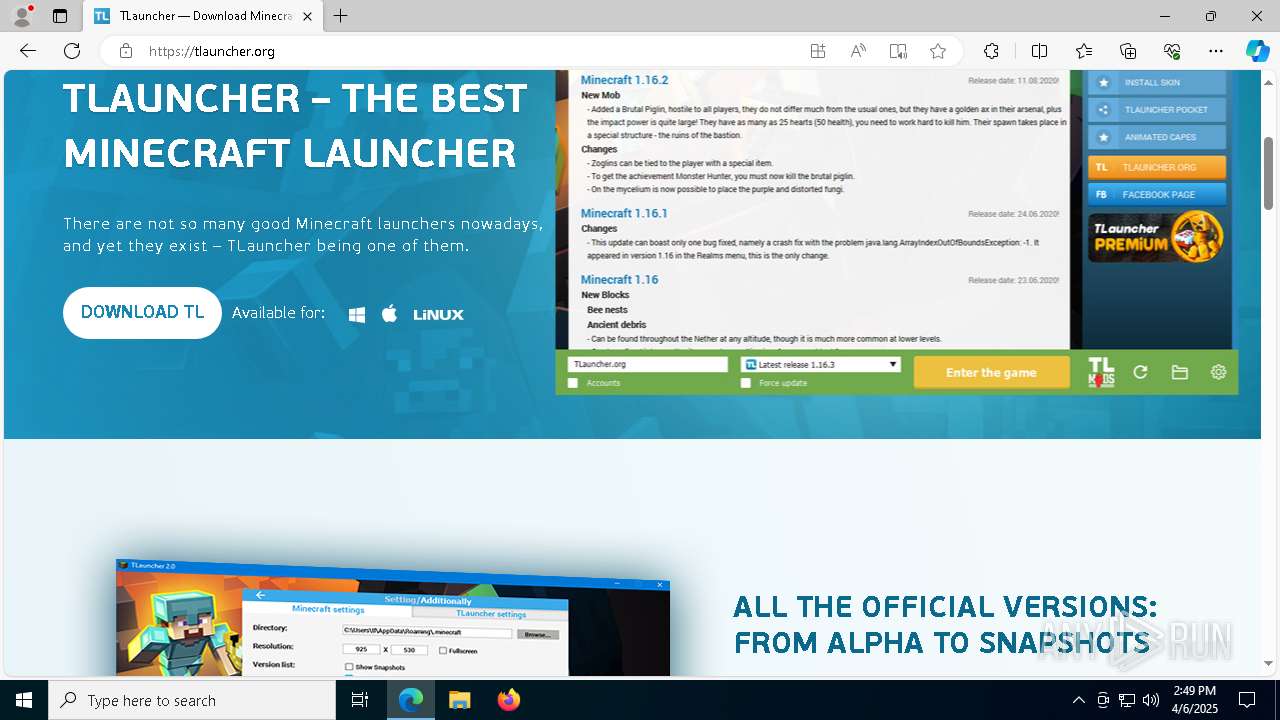Screen dimensions: 1280x720
Task: Click the Minecraft 1.16.2 heading
Action: point(624,80)
